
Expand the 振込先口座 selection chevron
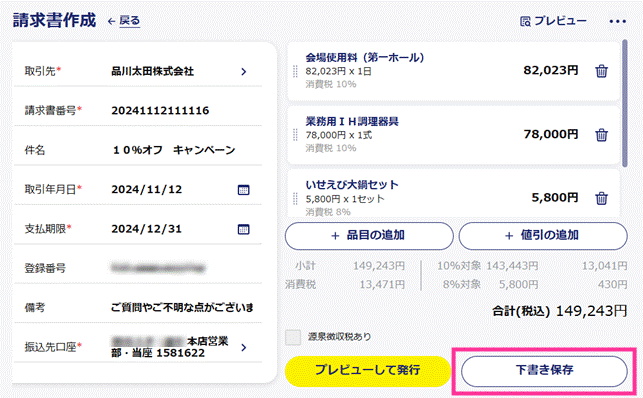(x=244, y=348)
